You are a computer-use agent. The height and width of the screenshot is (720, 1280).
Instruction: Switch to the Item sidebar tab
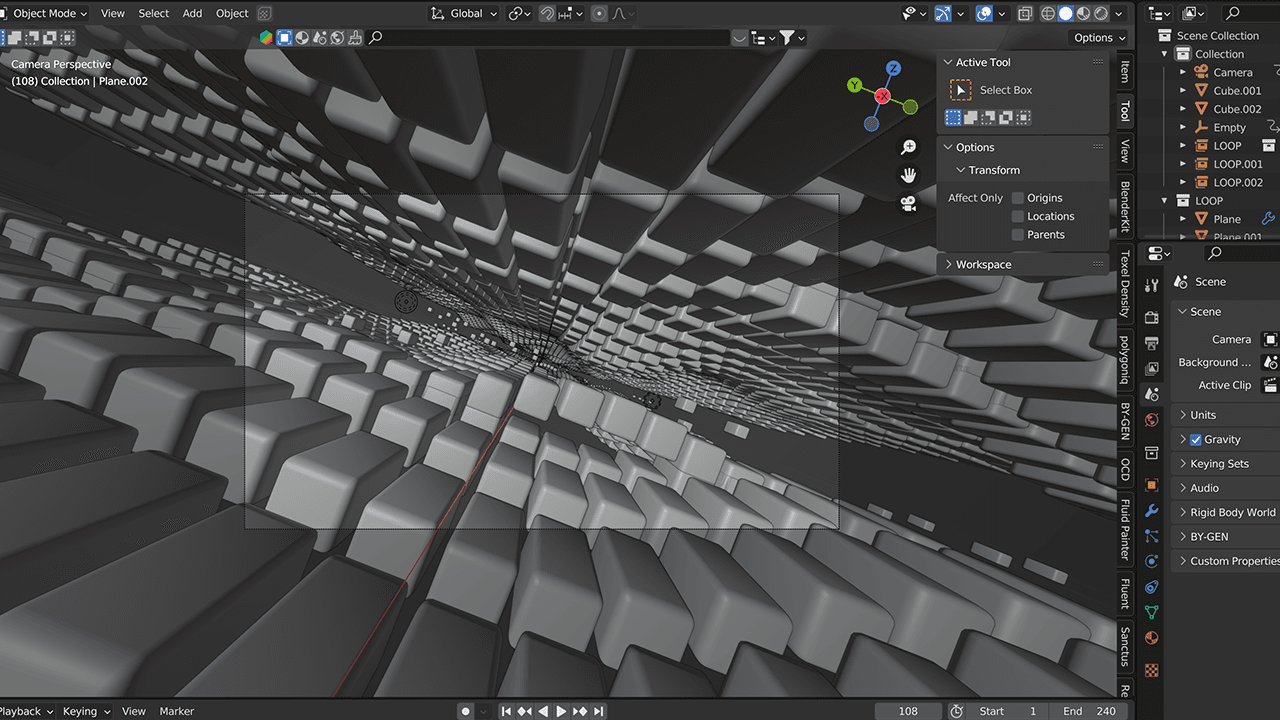[1125, 72]
